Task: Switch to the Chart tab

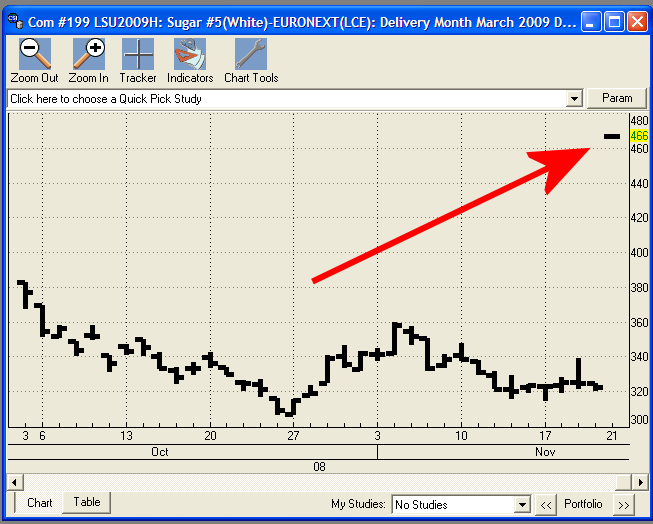Action: (40, 503)
